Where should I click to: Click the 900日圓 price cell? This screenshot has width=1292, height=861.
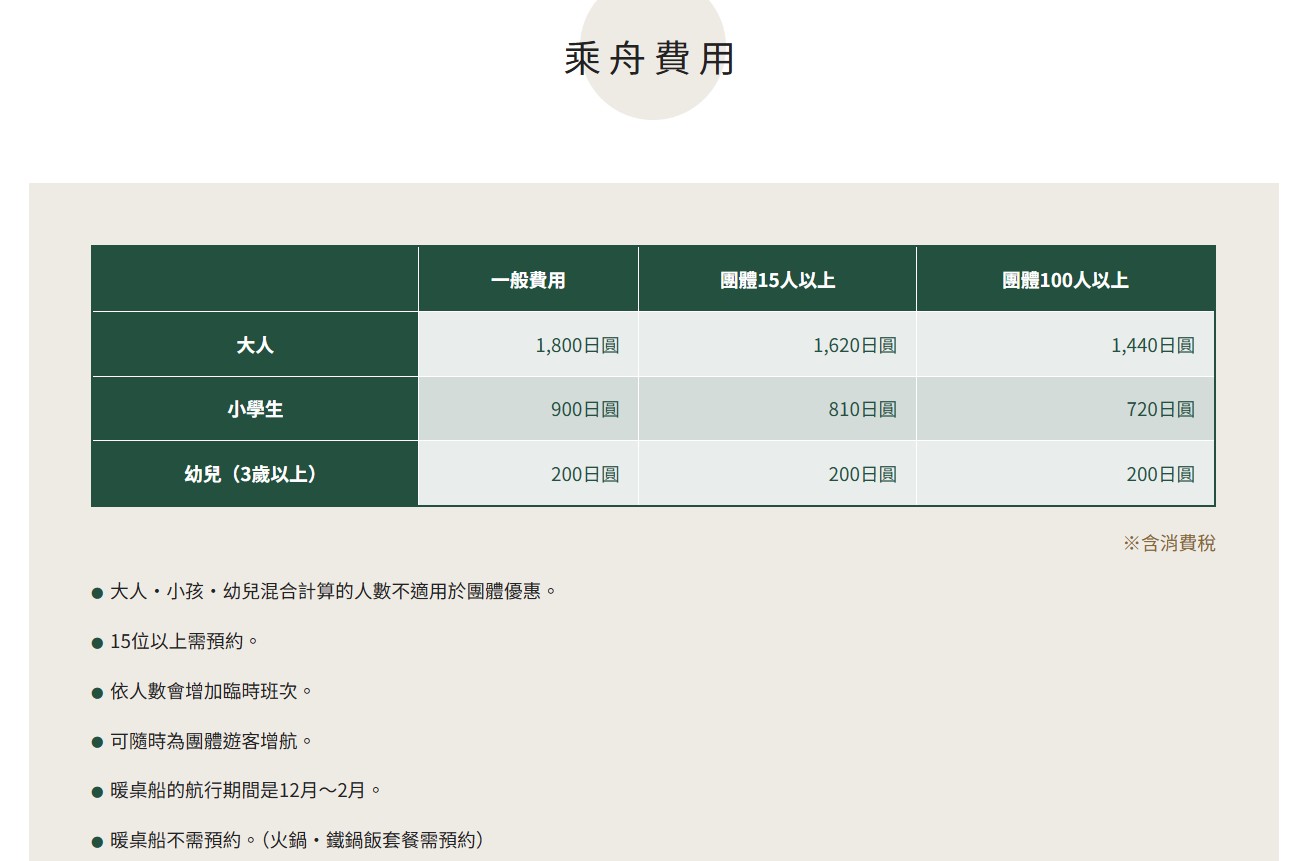(585, 410)
